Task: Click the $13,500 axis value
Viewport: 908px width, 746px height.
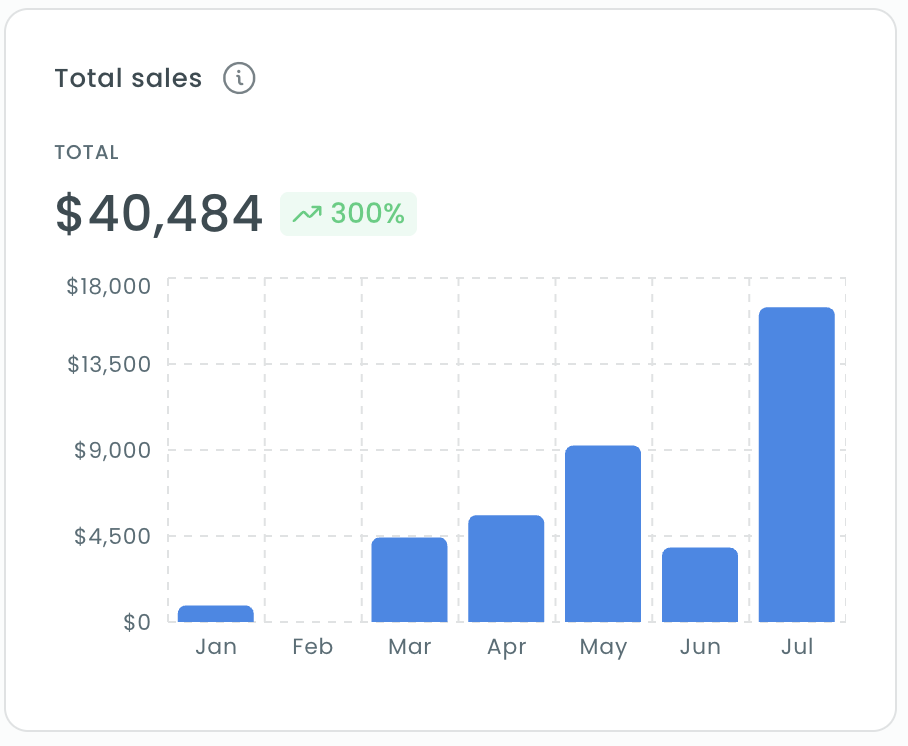Action: pyautogui.click(x=109, y=364)
